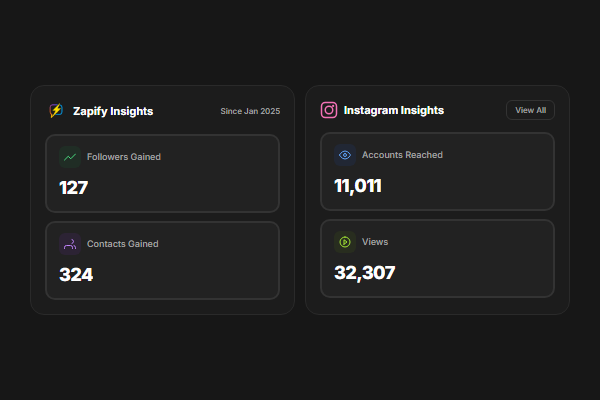
Task: Click the green Views play icon
Action: pos(345,241)
